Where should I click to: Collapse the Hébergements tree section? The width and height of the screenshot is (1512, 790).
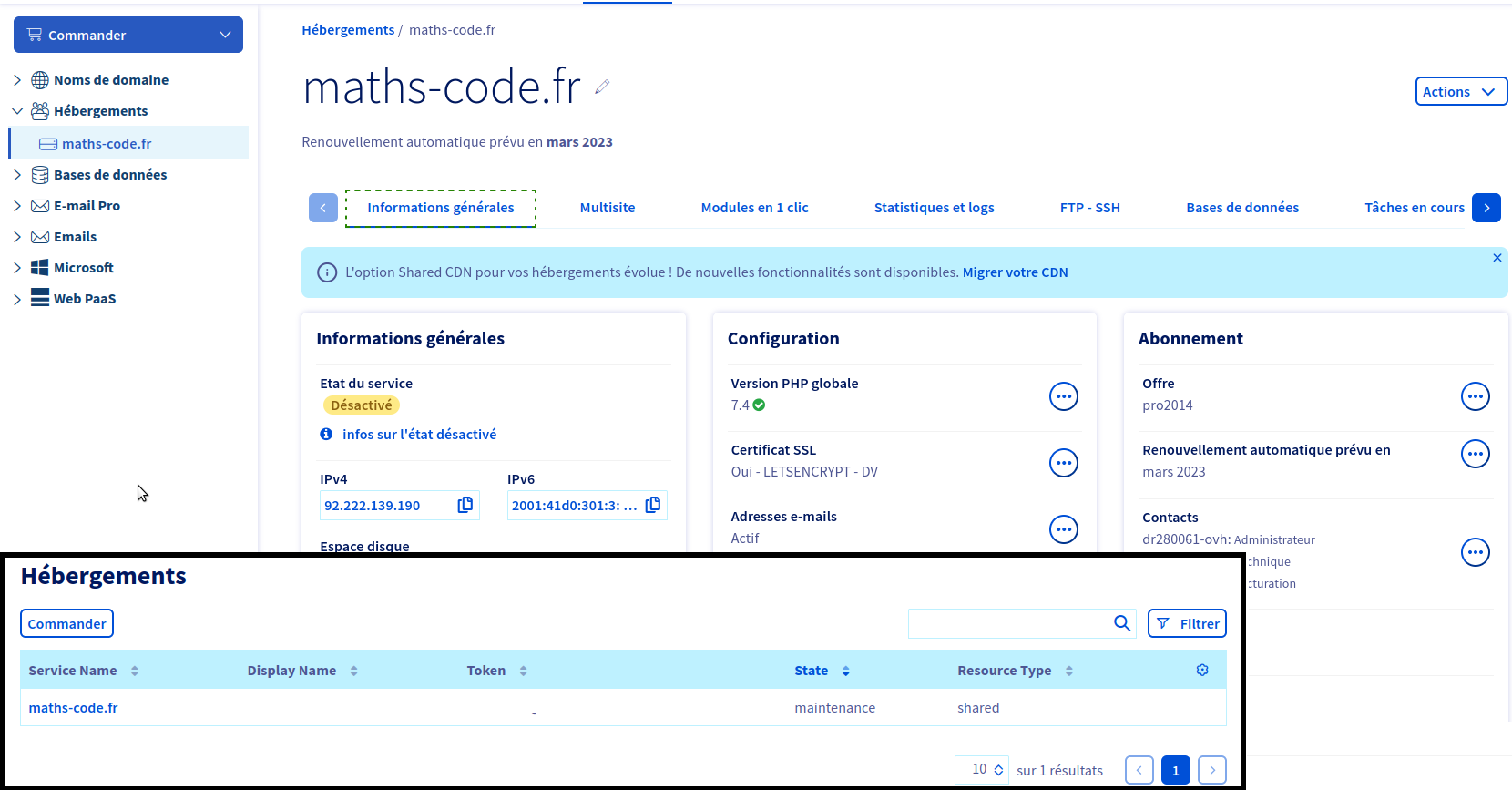click(x=17, y=111)
